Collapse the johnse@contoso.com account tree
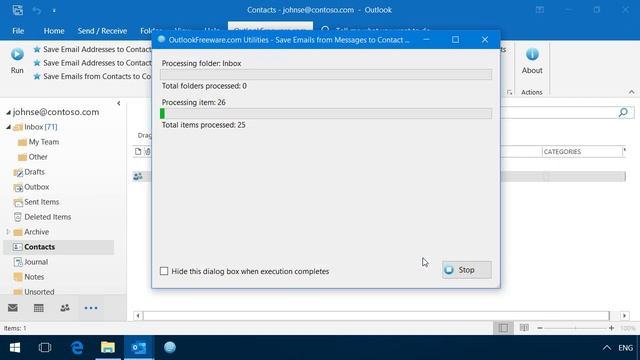This screenshot has height=360, width=640. 8,112
